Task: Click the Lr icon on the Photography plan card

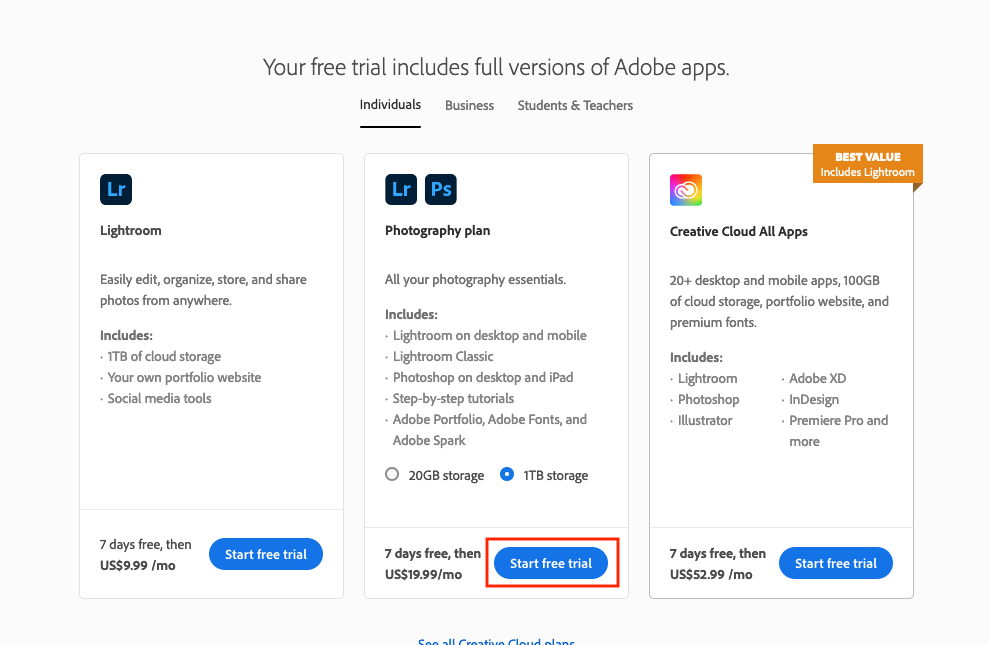Action: [x=400, y=188]
